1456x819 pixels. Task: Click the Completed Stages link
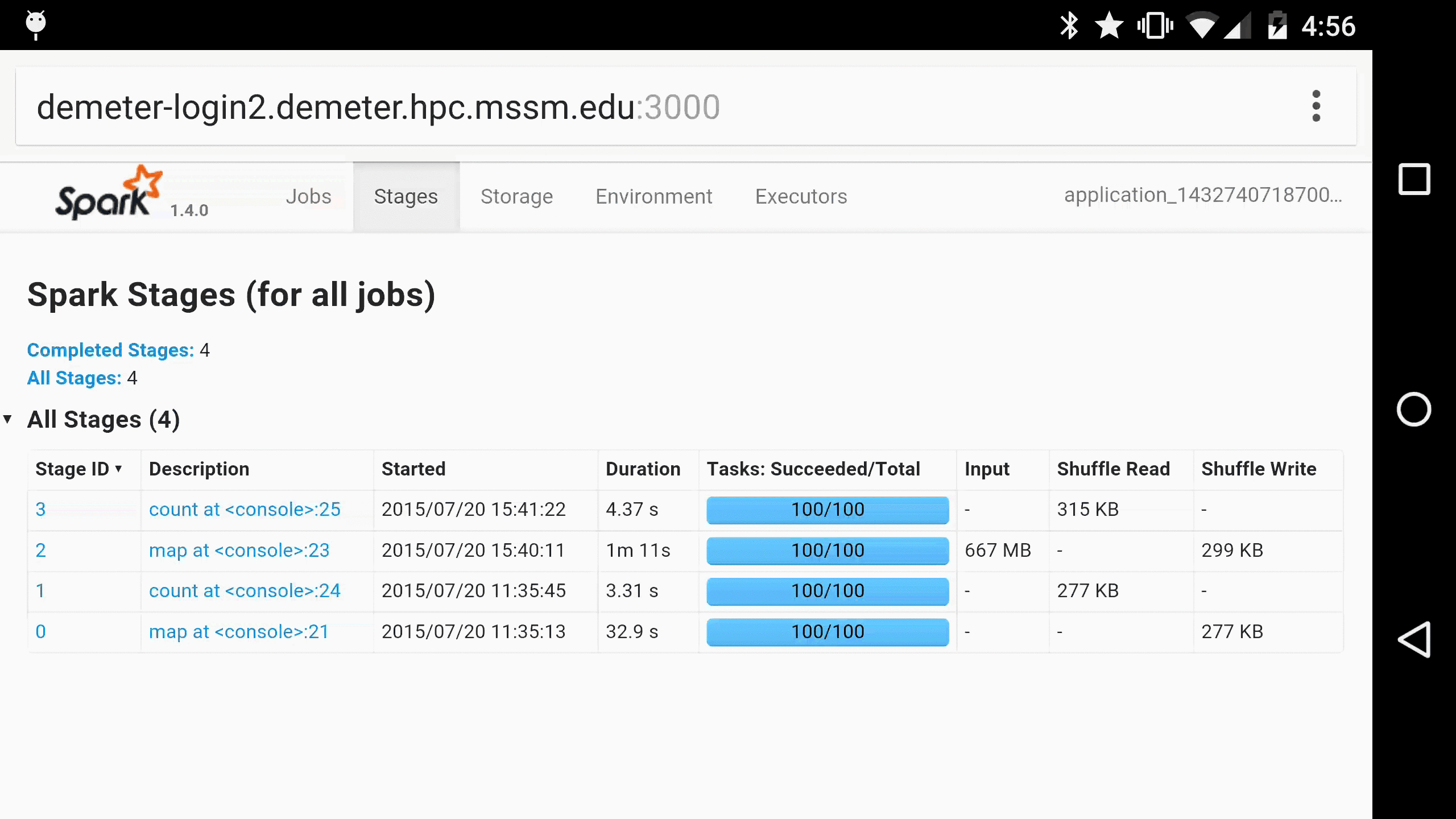point(110,350)
